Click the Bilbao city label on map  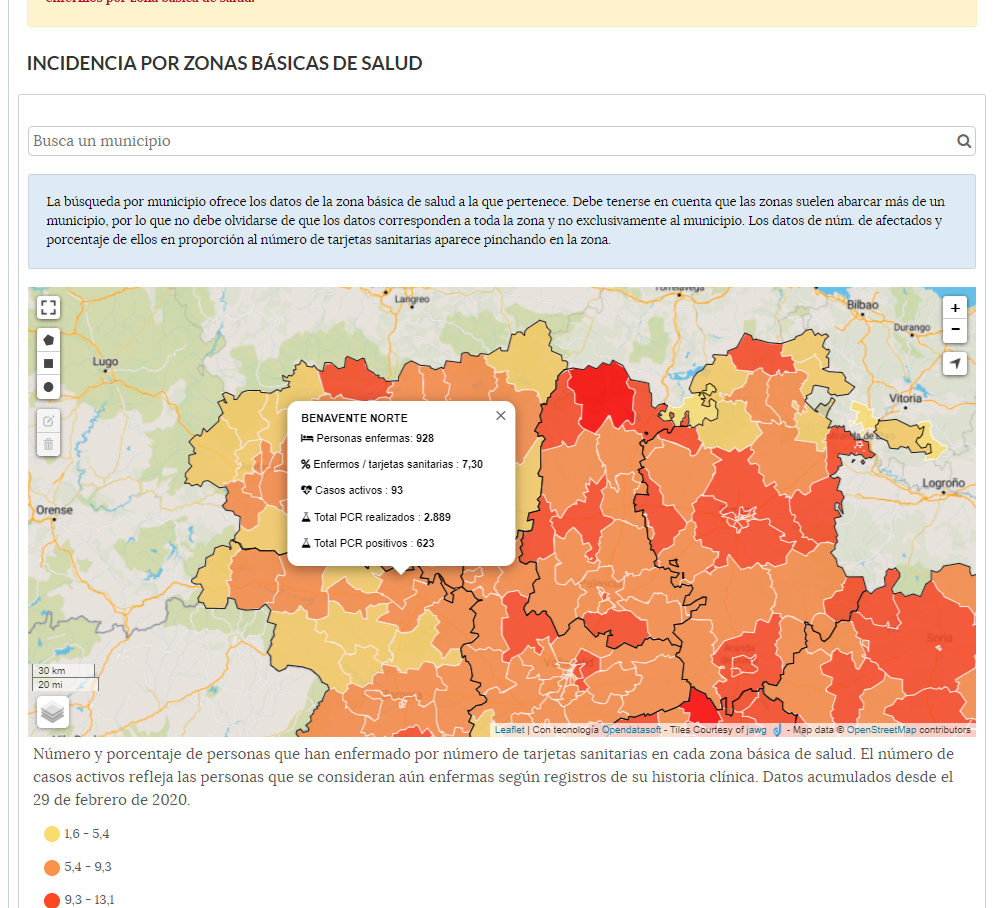coord(862,305)
